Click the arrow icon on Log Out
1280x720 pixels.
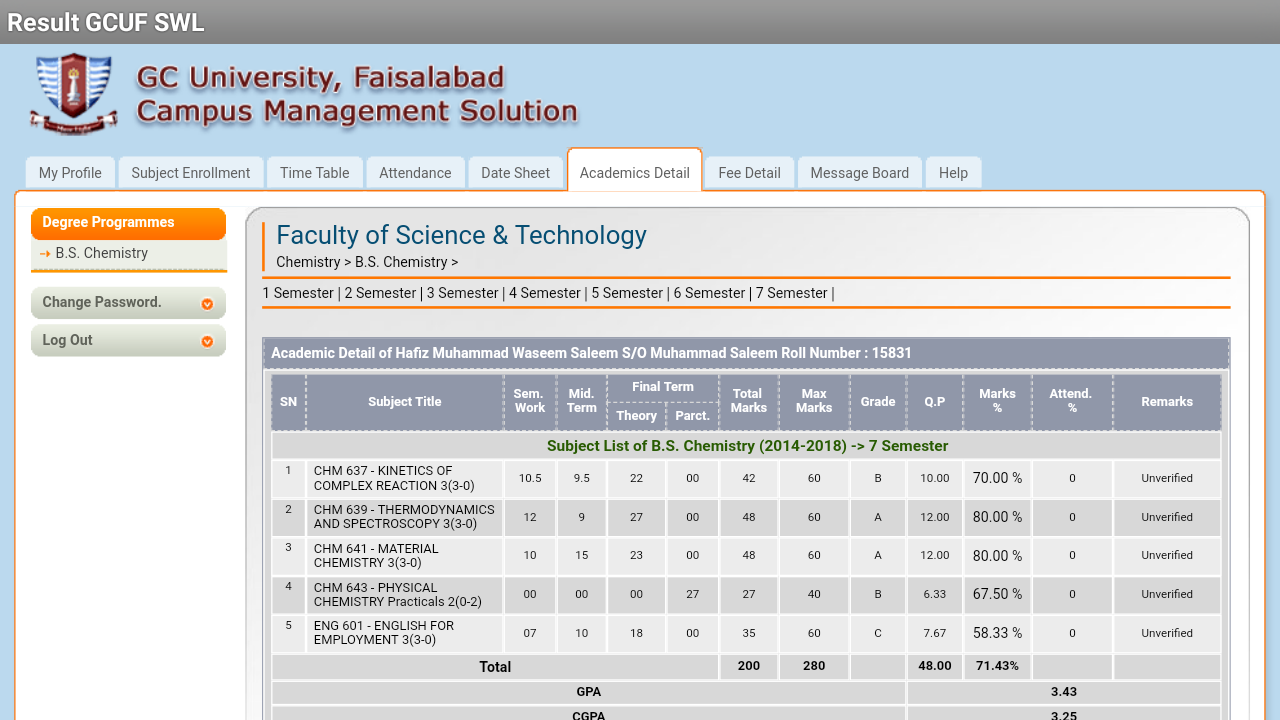(207, 341)
